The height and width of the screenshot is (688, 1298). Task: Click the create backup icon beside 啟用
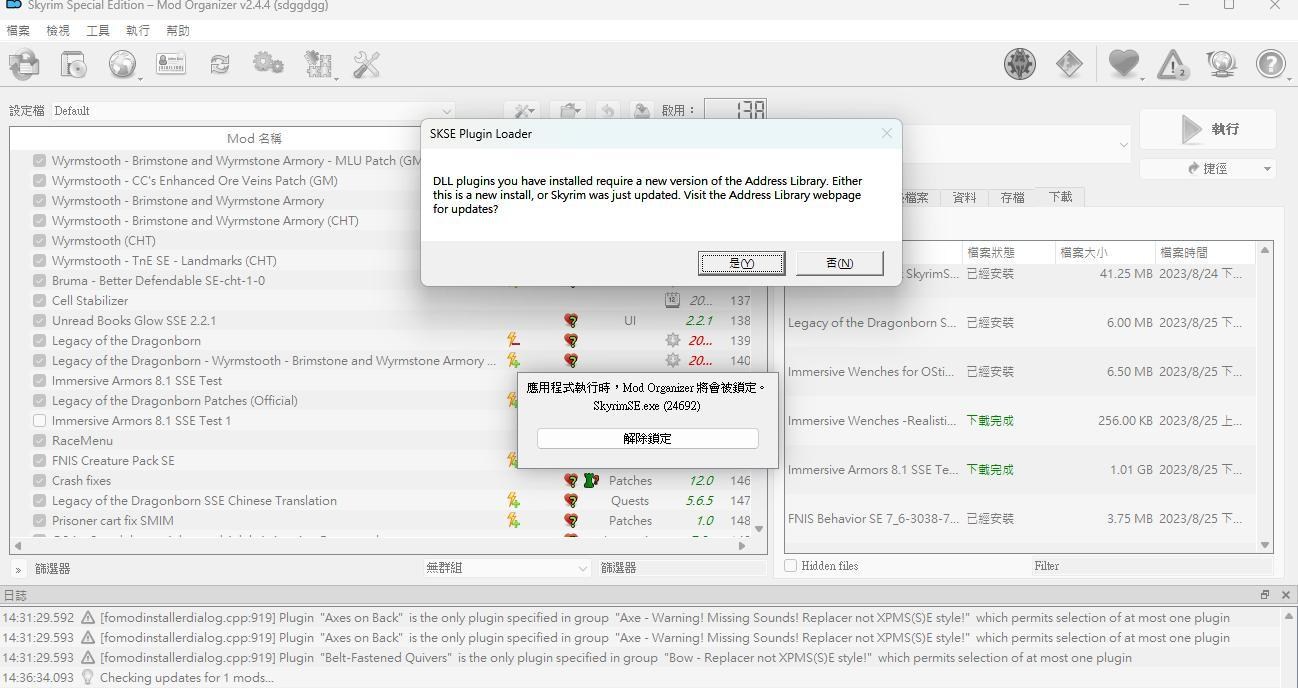(641, 111)
